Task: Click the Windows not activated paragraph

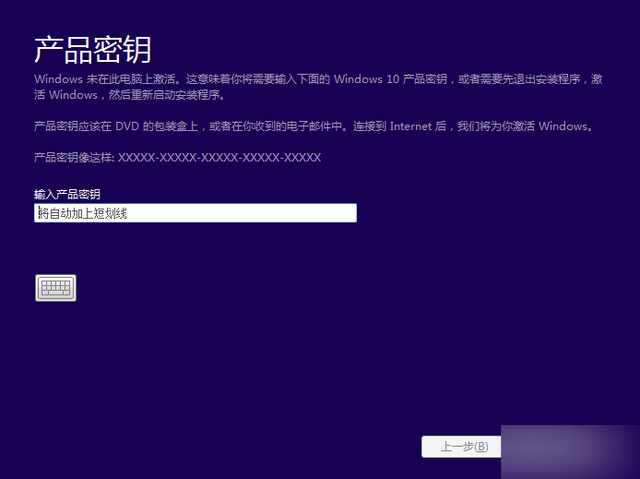Action: click(x=318, y=87)
